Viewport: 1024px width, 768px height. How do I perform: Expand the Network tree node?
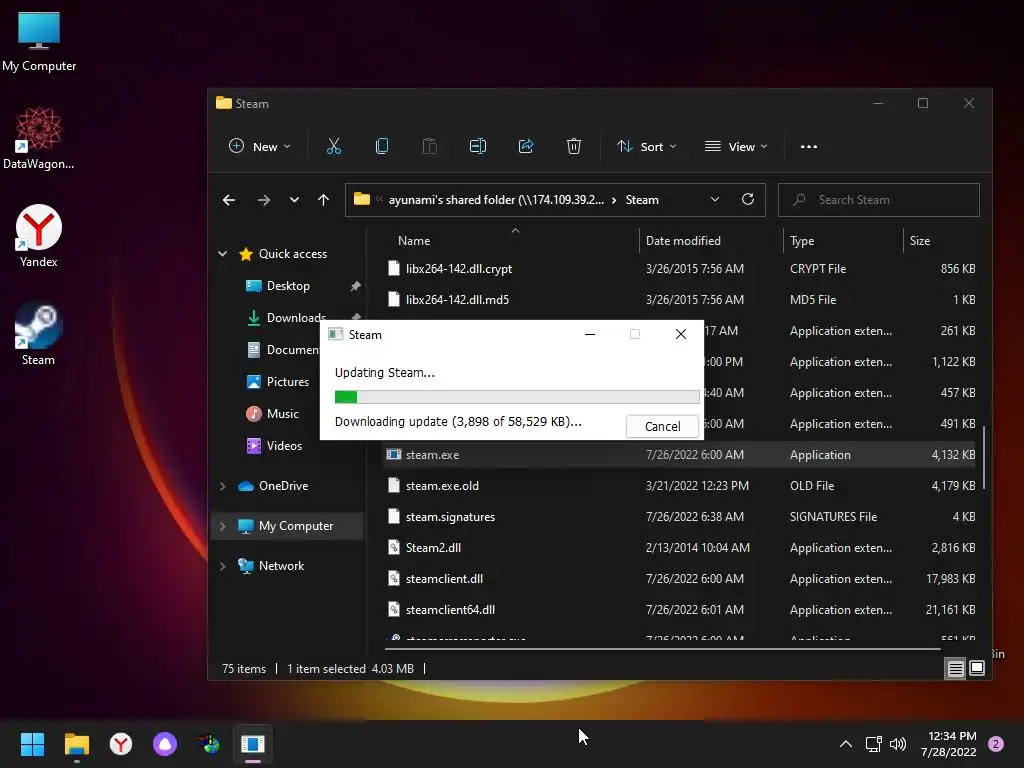click(x=223, y=566)
